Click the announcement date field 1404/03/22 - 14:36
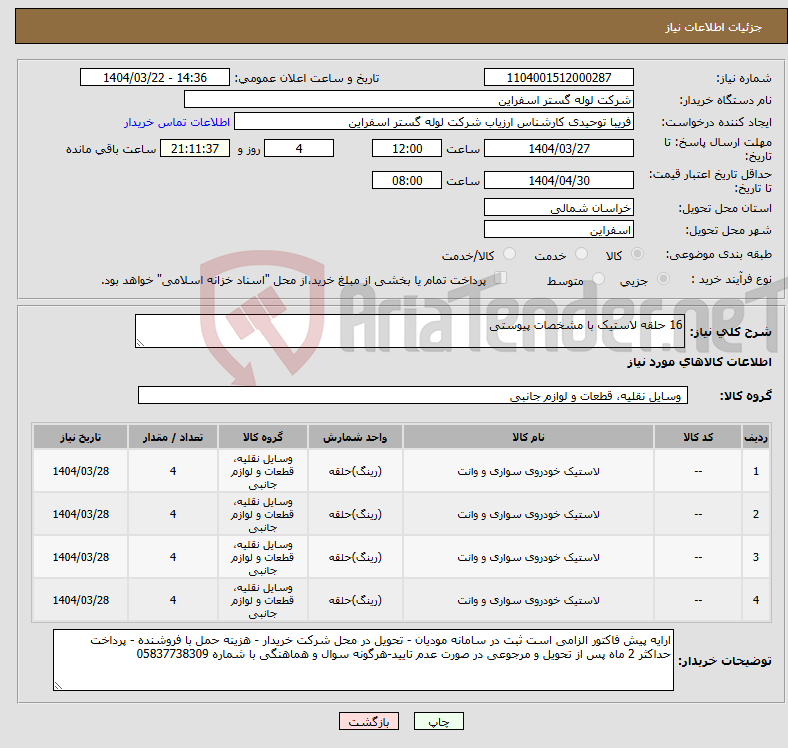The width and height of the screenshot is (788, 748). tap(155, 77)
